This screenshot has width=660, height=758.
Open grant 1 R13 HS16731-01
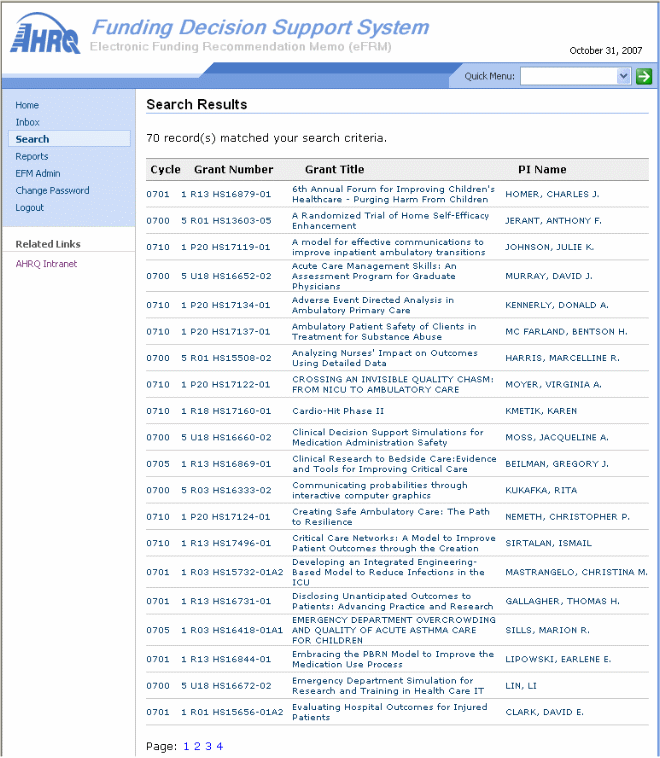(x=226, y=601)
